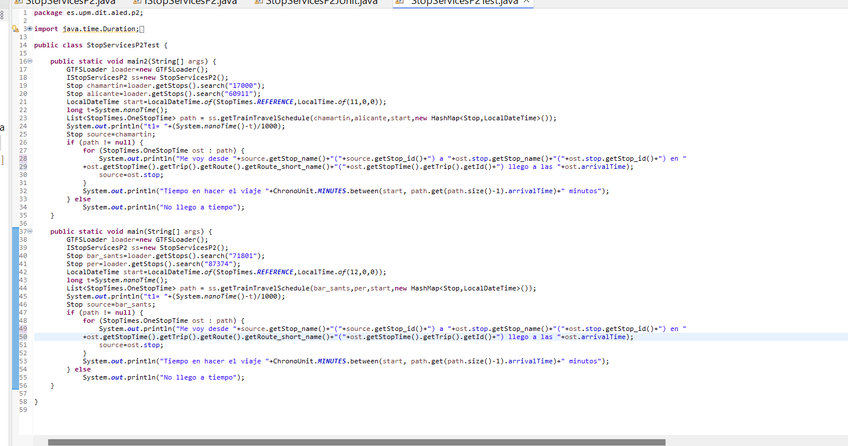Screen dimensions: 848x446
Task: Click the string literal "60911" in alicante line
Action: (x=239, y=94)
